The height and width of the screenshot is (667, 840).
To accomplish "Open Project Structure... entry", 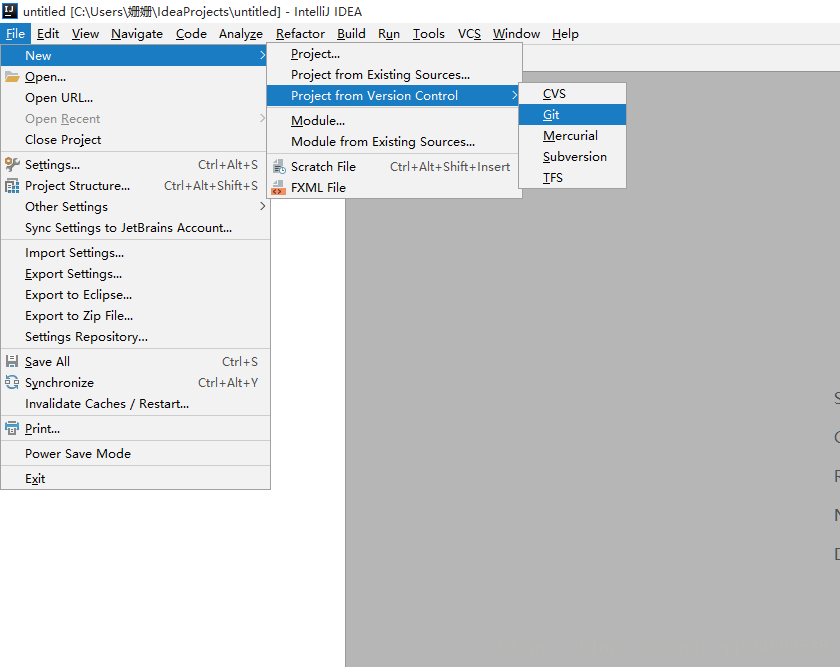I will click(x=135, y=185).
